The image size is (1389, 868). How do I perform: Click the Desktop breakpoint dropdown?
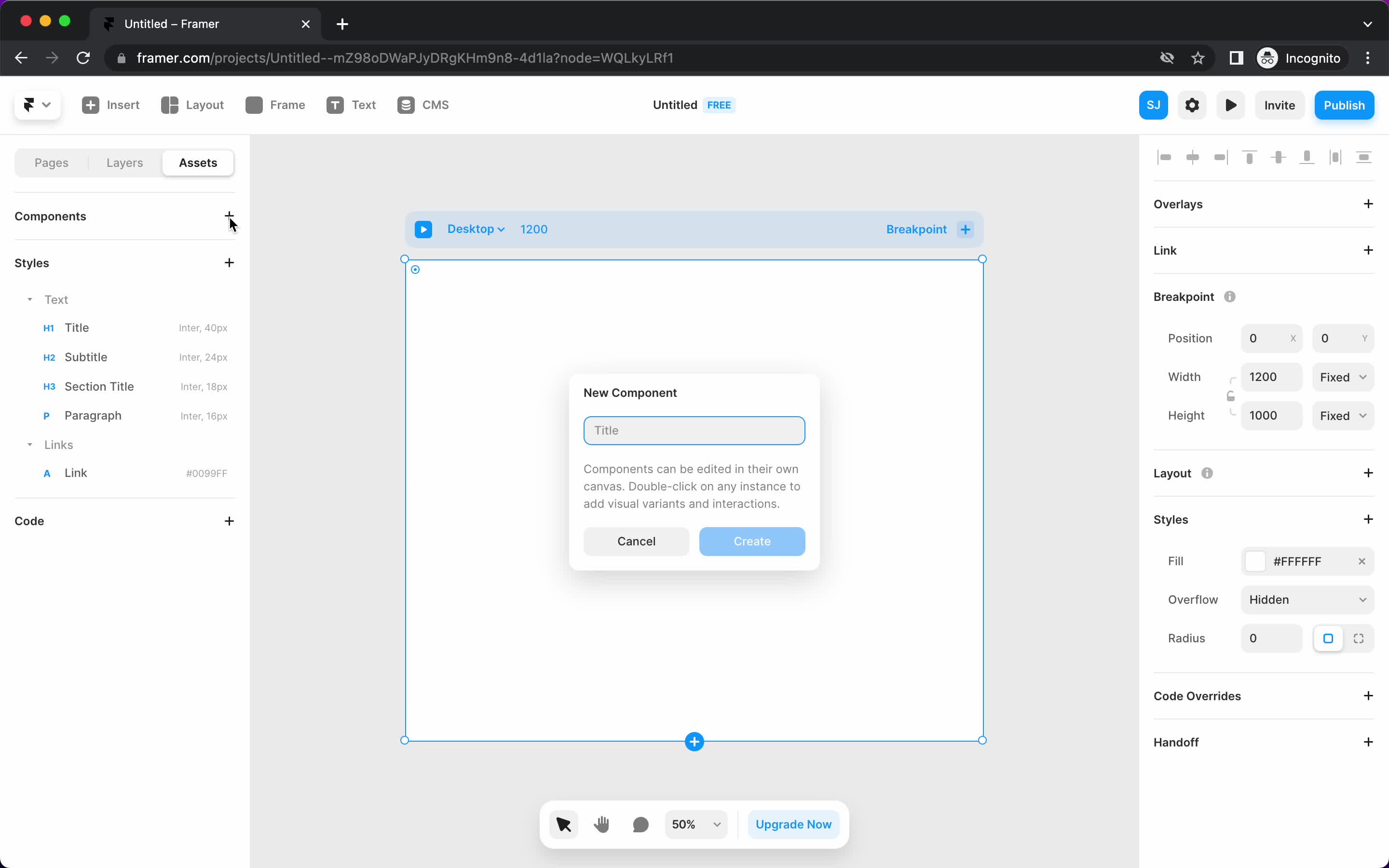475,229
